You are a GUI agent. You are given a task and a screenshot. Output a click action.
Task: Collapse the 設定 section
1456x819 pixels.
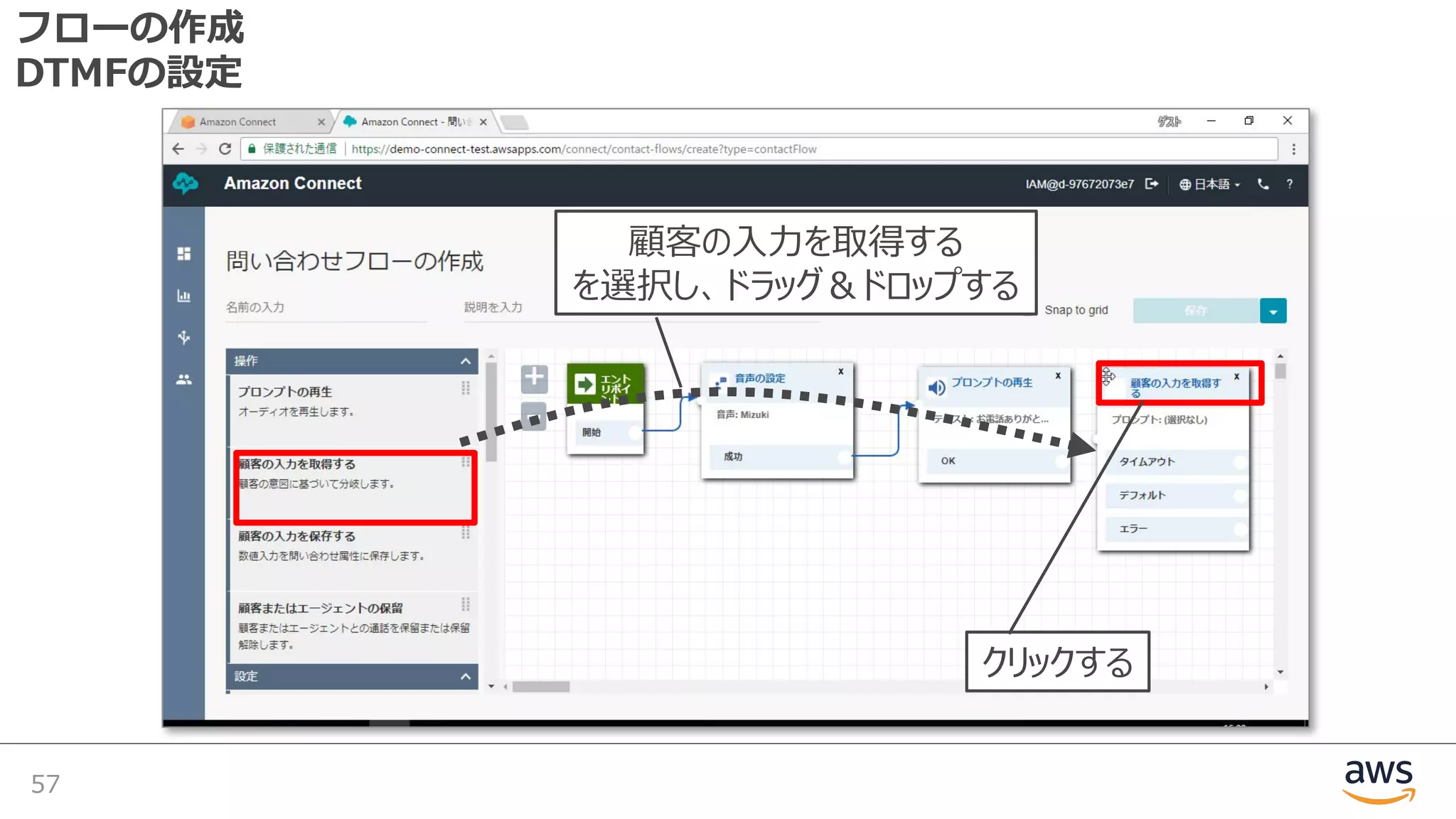[466, 676]
